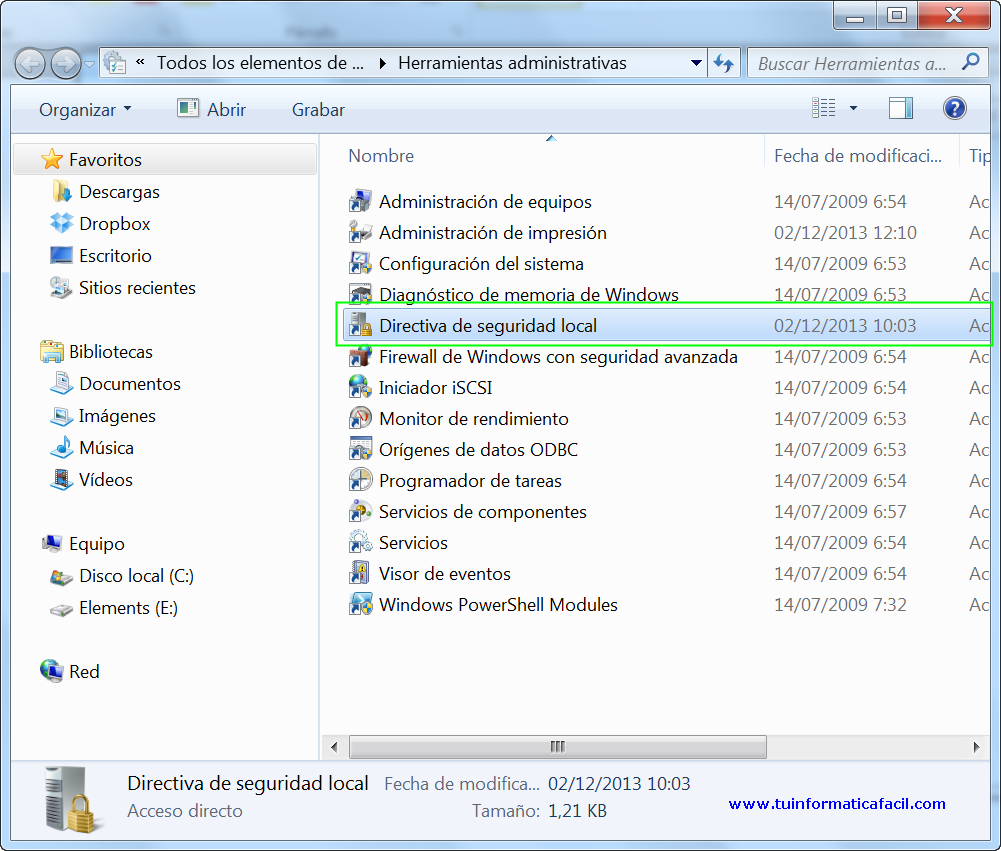Viewport: 1001px width, 851px height.
Task: Click Todos los elementos de... breadcrumb
Action: click(x=260, y=63)
